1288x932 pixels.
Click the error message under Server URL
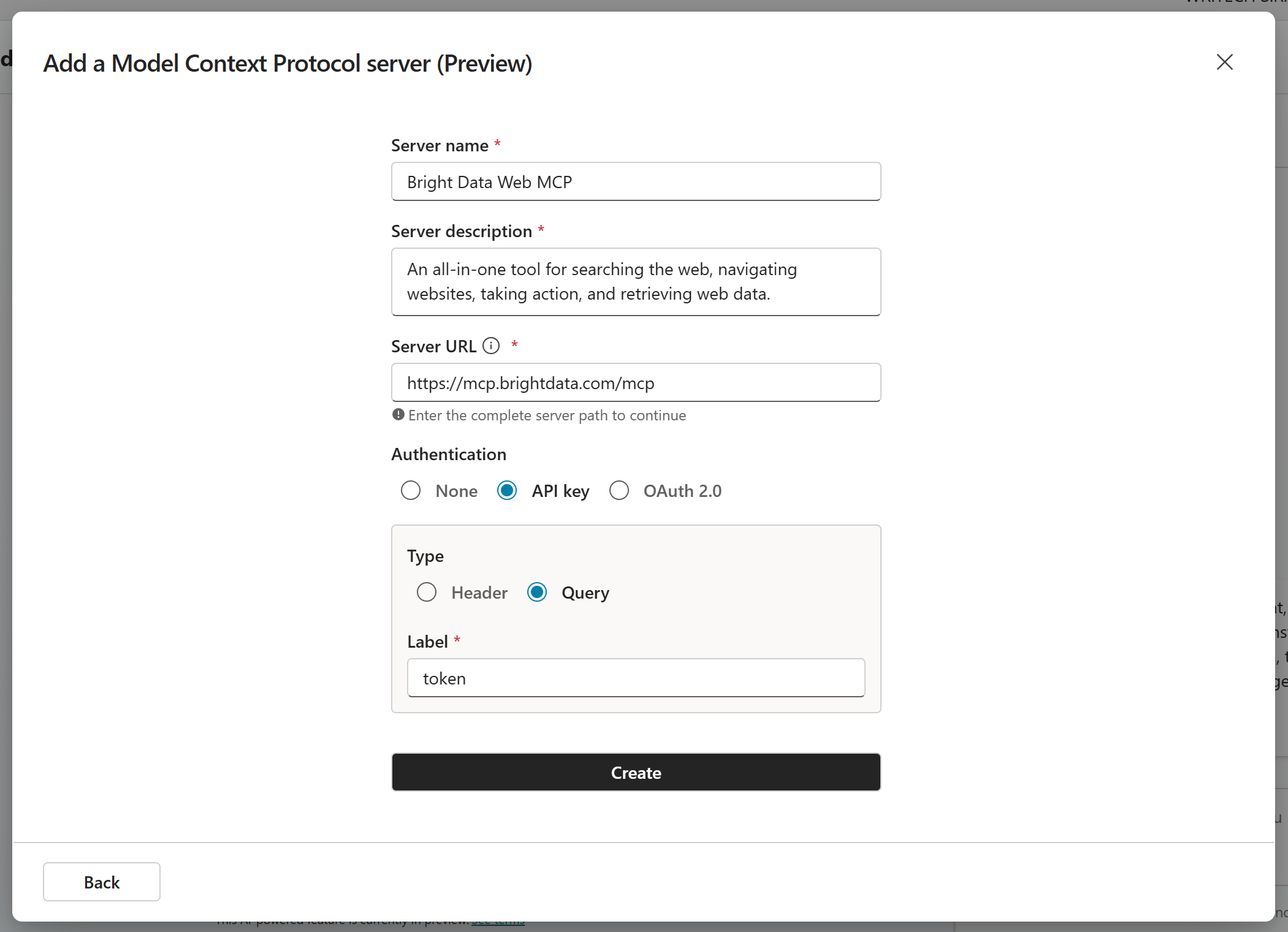(x=547, y=415)
